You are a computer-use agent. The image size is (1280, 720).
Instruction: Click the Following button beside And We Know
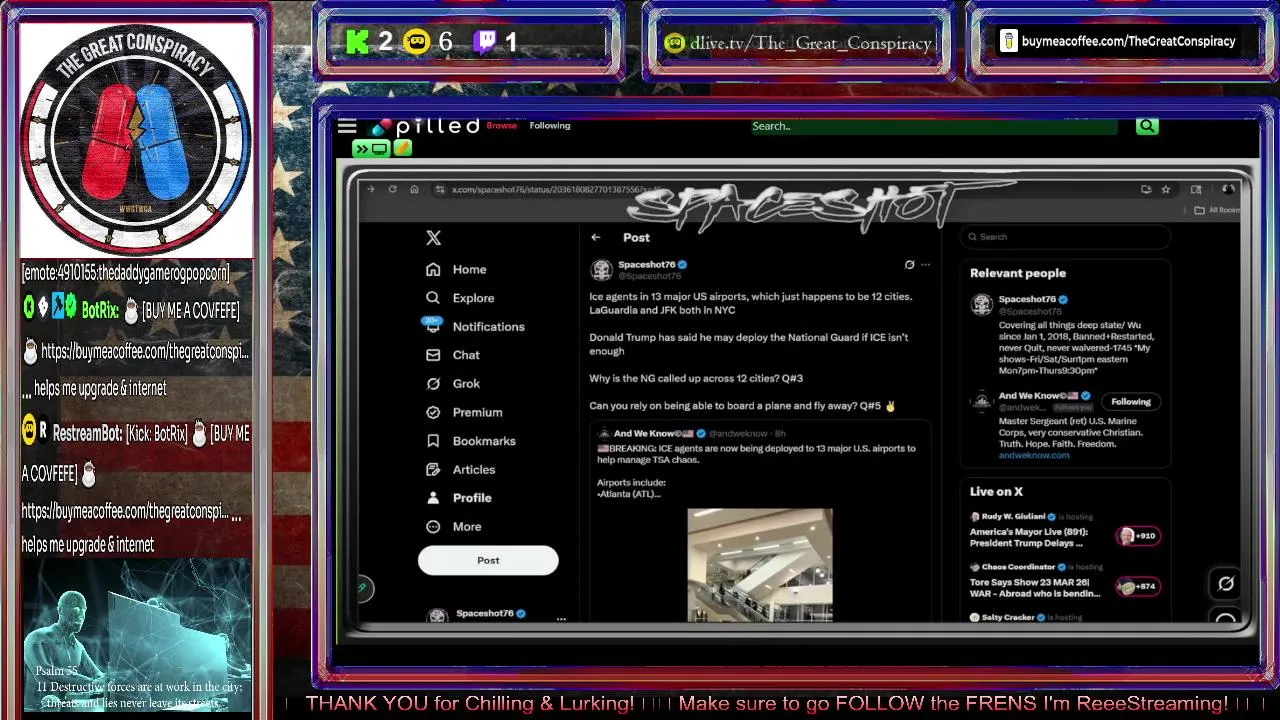1131,402
